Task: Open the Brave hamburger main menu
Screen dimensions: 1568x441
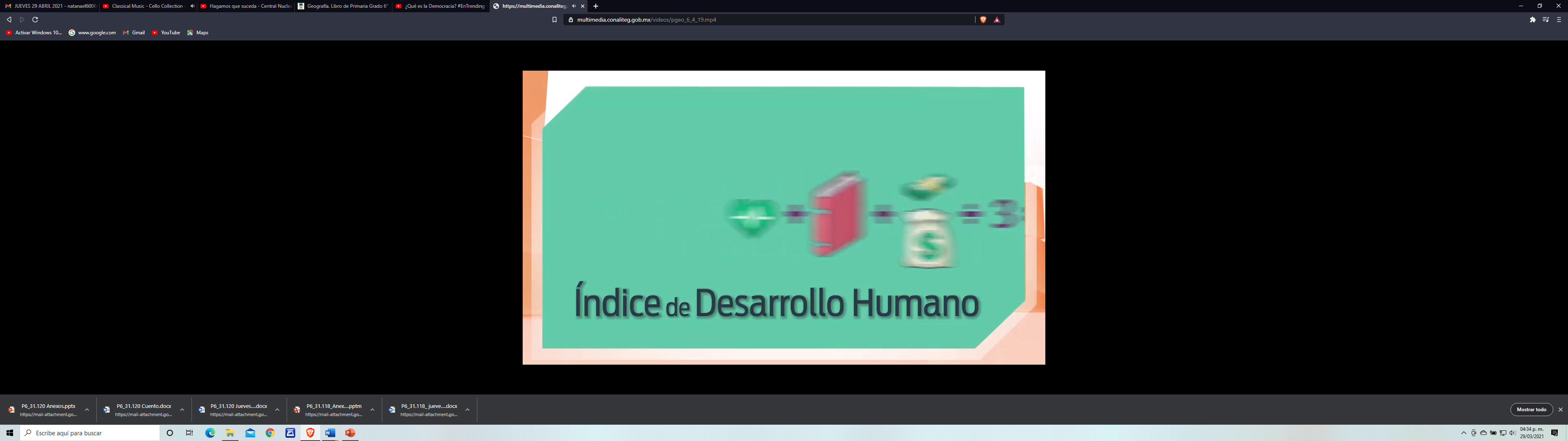Action: click(1559, 20)
